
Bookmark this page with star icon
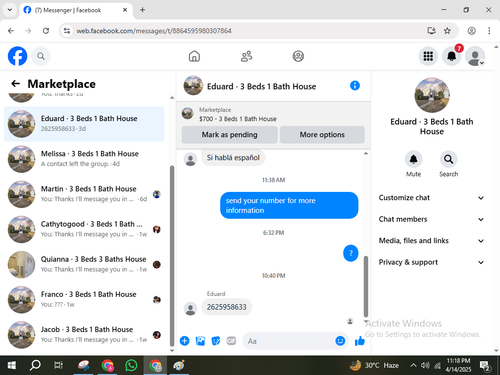(x=447, y=31)
